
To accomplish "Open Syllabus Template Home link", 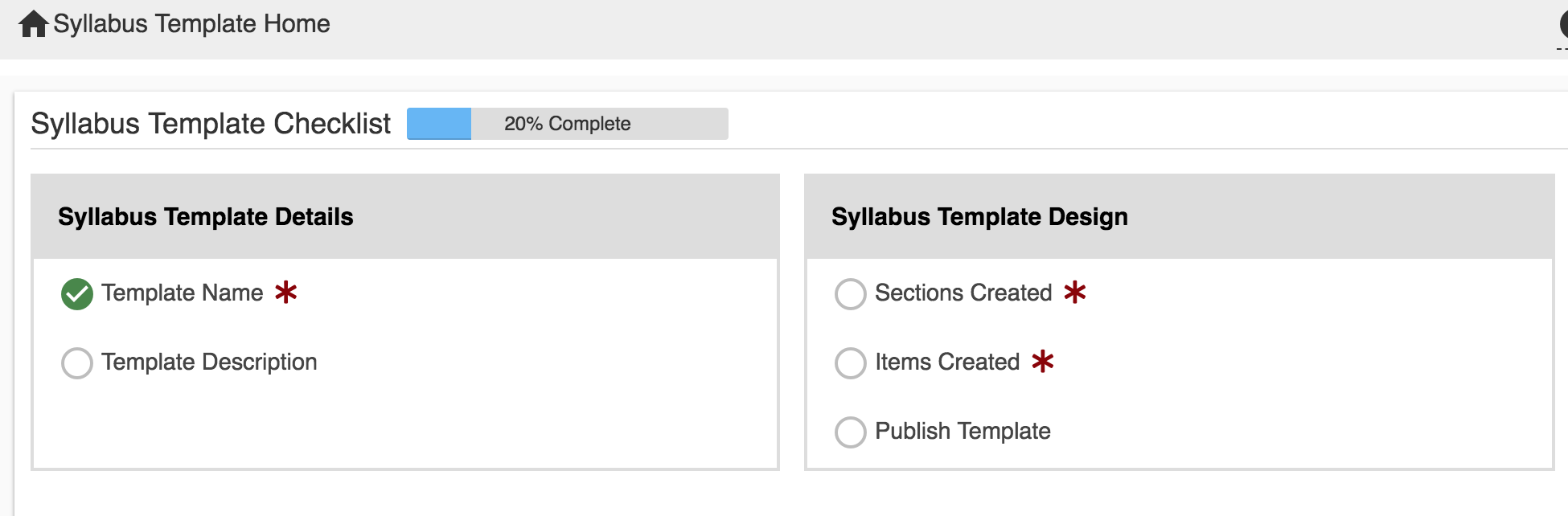I will [191, 24].
